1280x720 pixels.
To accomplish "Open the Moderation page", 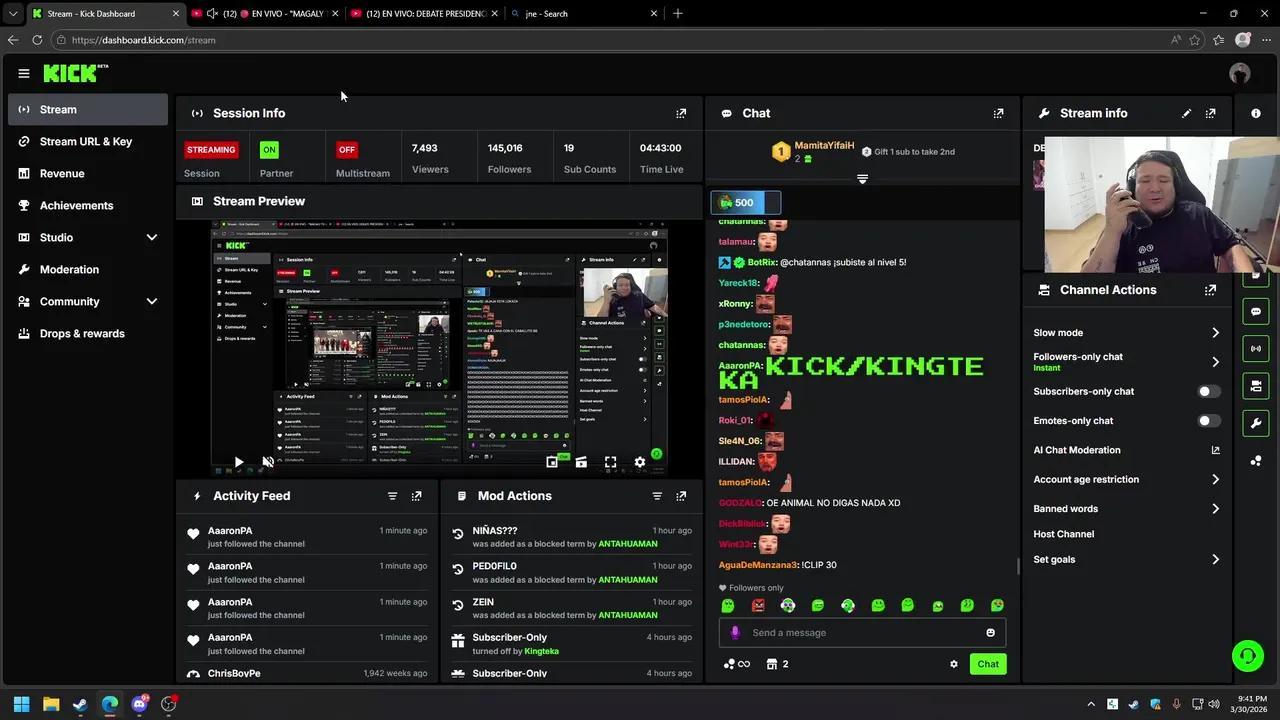I will point(88,270).
